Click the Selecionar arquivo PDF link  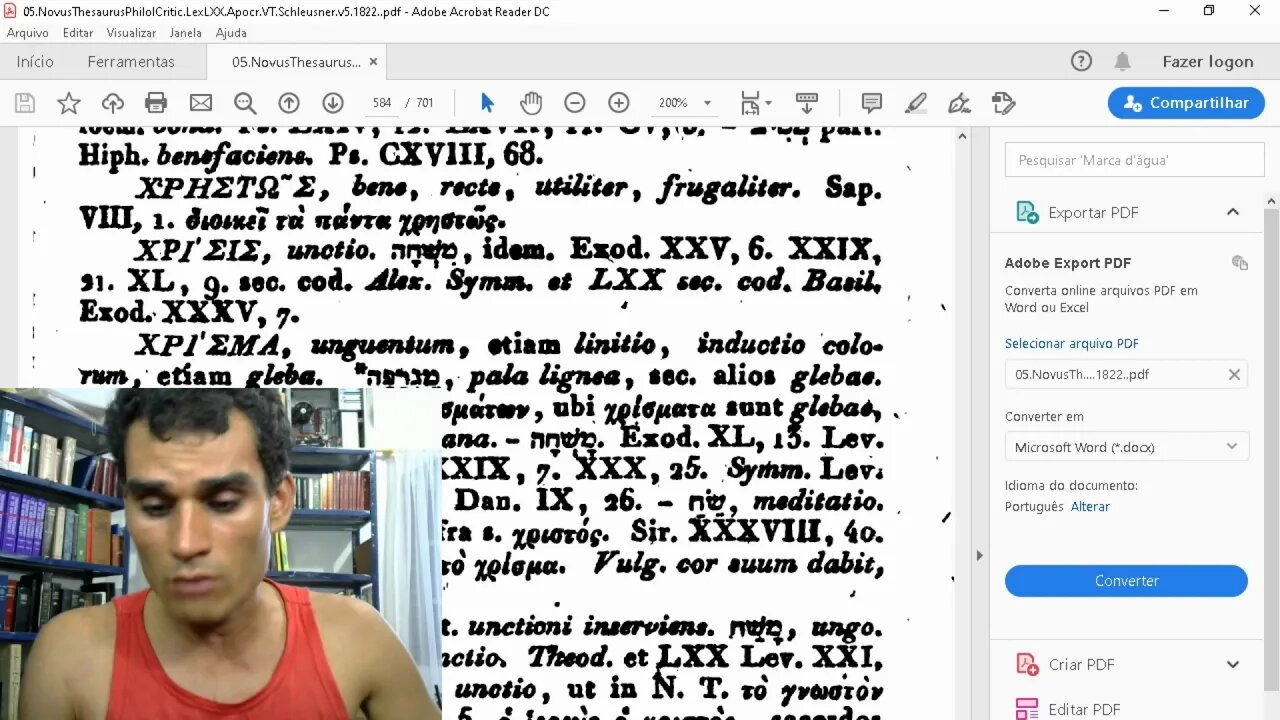point(1071,343)
